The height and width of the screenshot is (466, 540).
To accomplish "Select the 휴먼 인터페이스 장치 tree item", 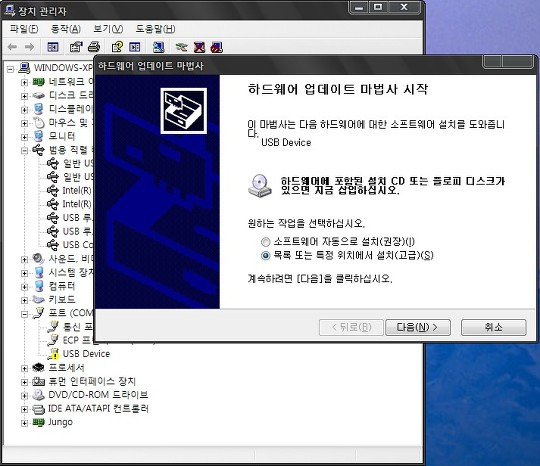I will point(92,381).
